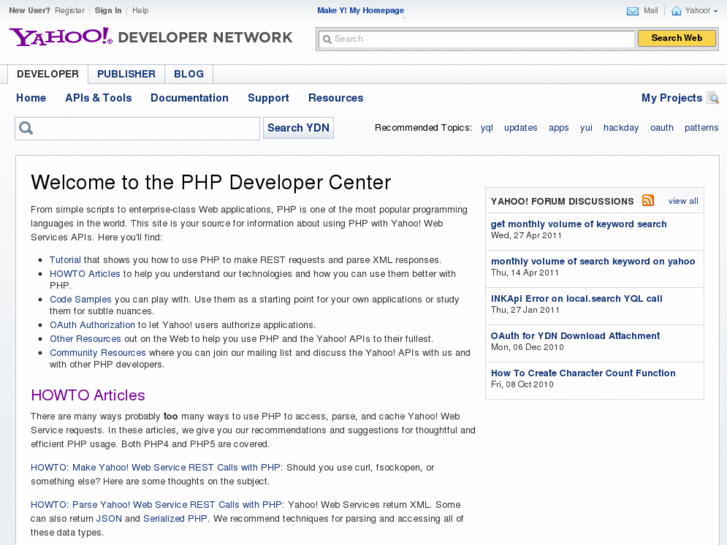Viewport: 727px width, 545px height.
Task: Click the Mail envelope icon
Action: click(x=633, y=11)
